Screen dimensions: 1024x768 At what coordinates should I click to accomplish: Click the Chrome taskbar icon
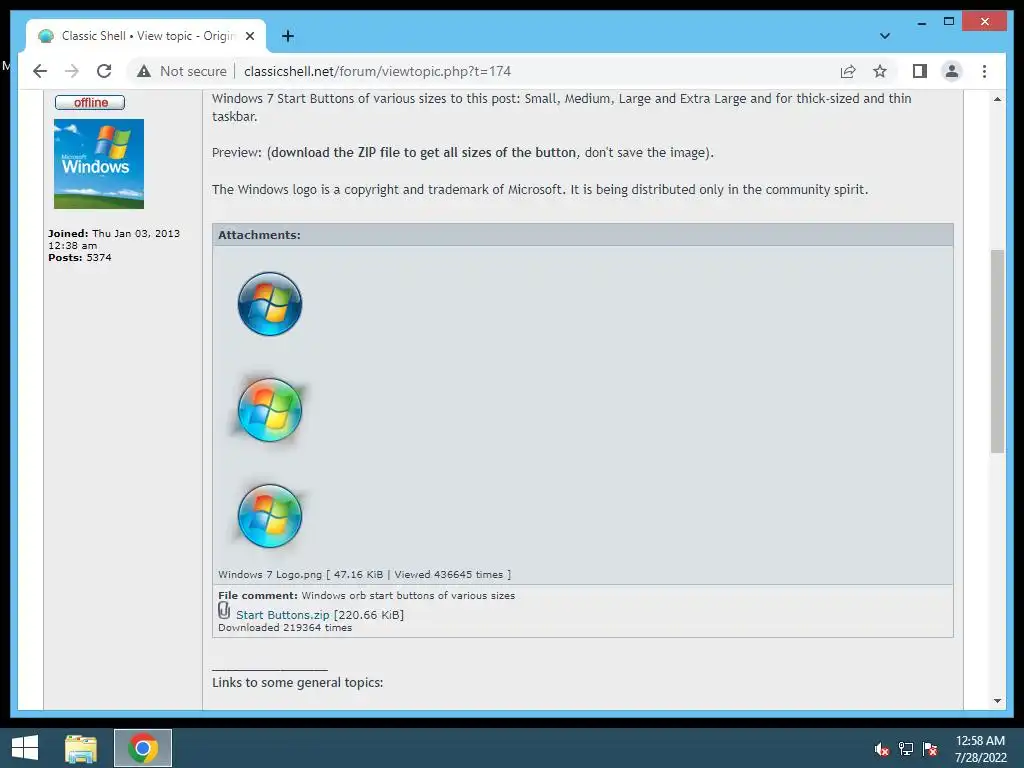click(143, 748)
